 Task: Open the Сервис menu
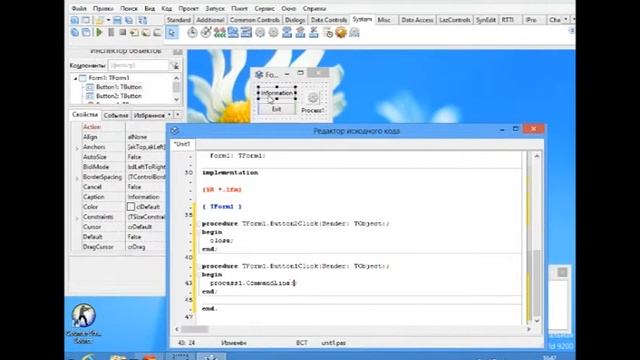point(264,8)
